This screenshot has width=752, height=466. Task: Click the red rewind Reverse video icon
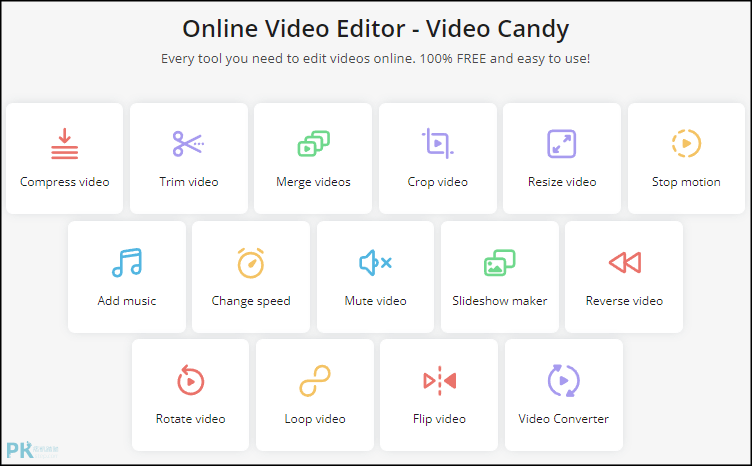tap(624, 262)
